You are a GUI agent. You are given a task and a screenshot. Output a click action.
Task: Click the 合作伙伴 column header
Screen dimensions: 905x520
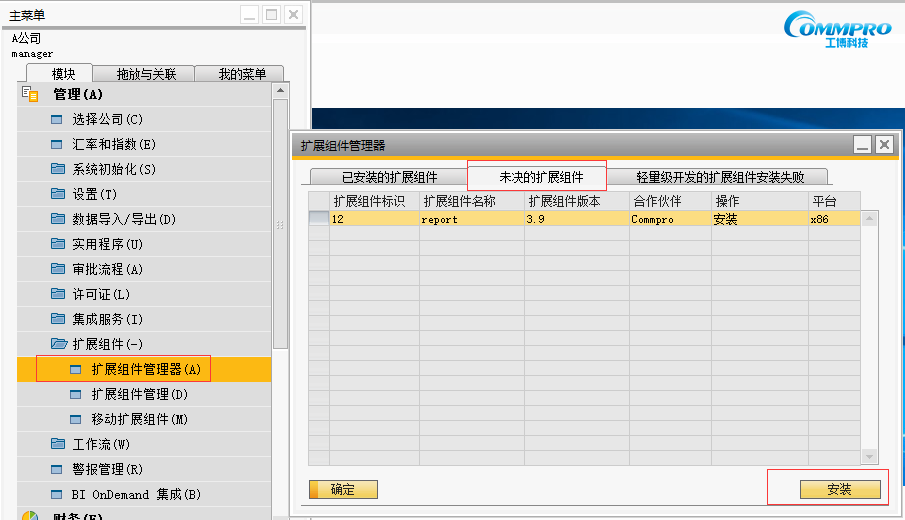pyautogui.click(x=670, y=201)
